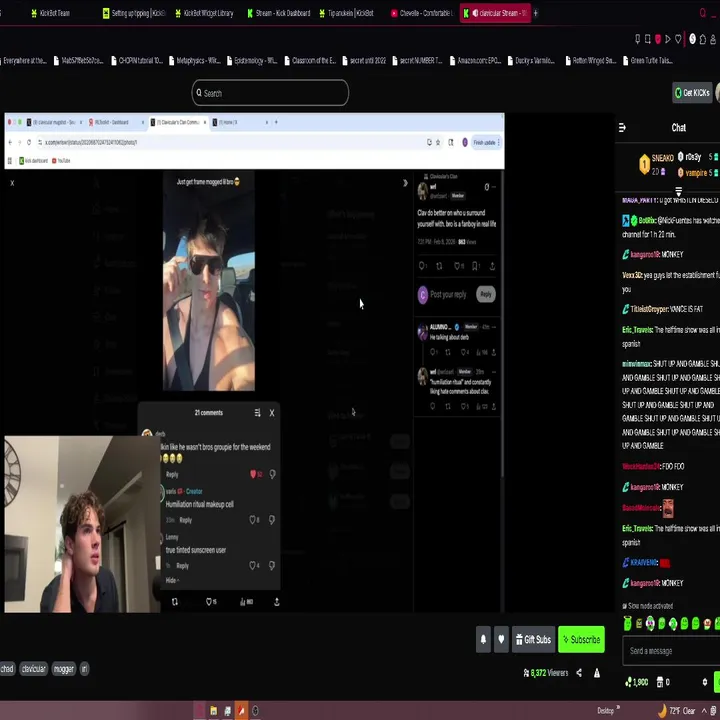Click the play-shaped icon in the browser toolbar
Viewport: 720px width, 720px height.
[668, 39]
